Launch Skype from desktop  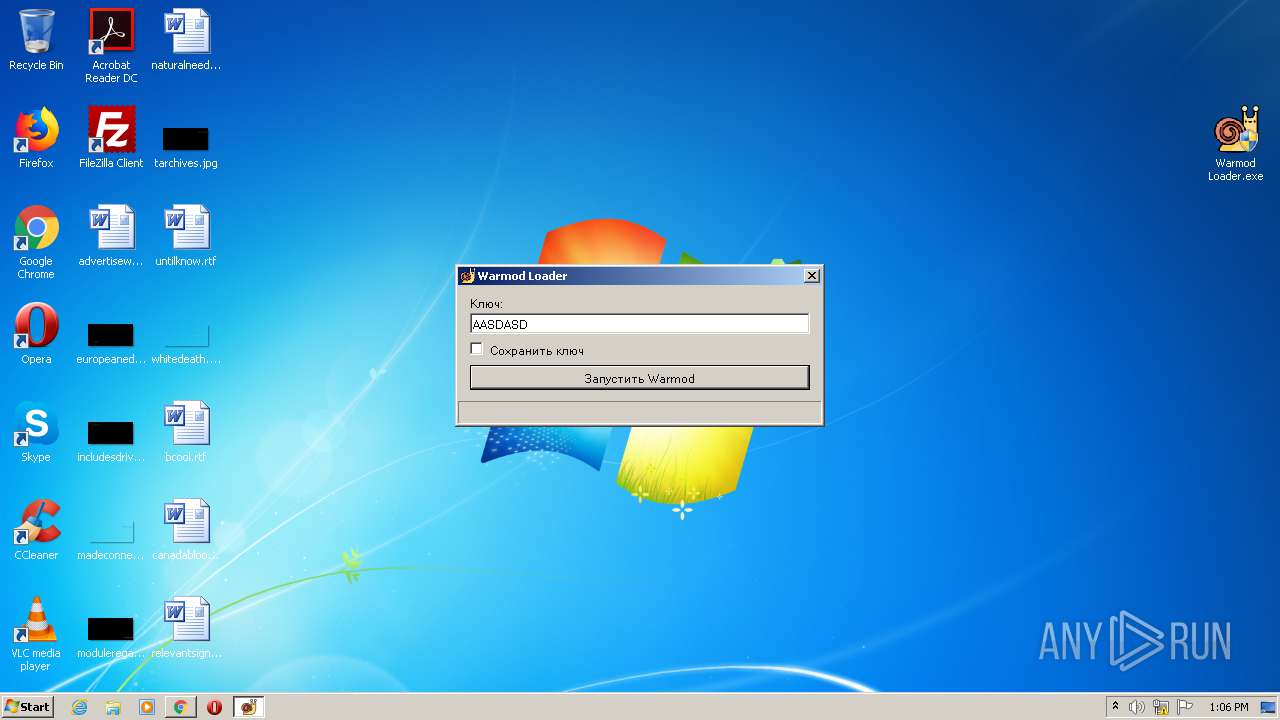(36, 432)
